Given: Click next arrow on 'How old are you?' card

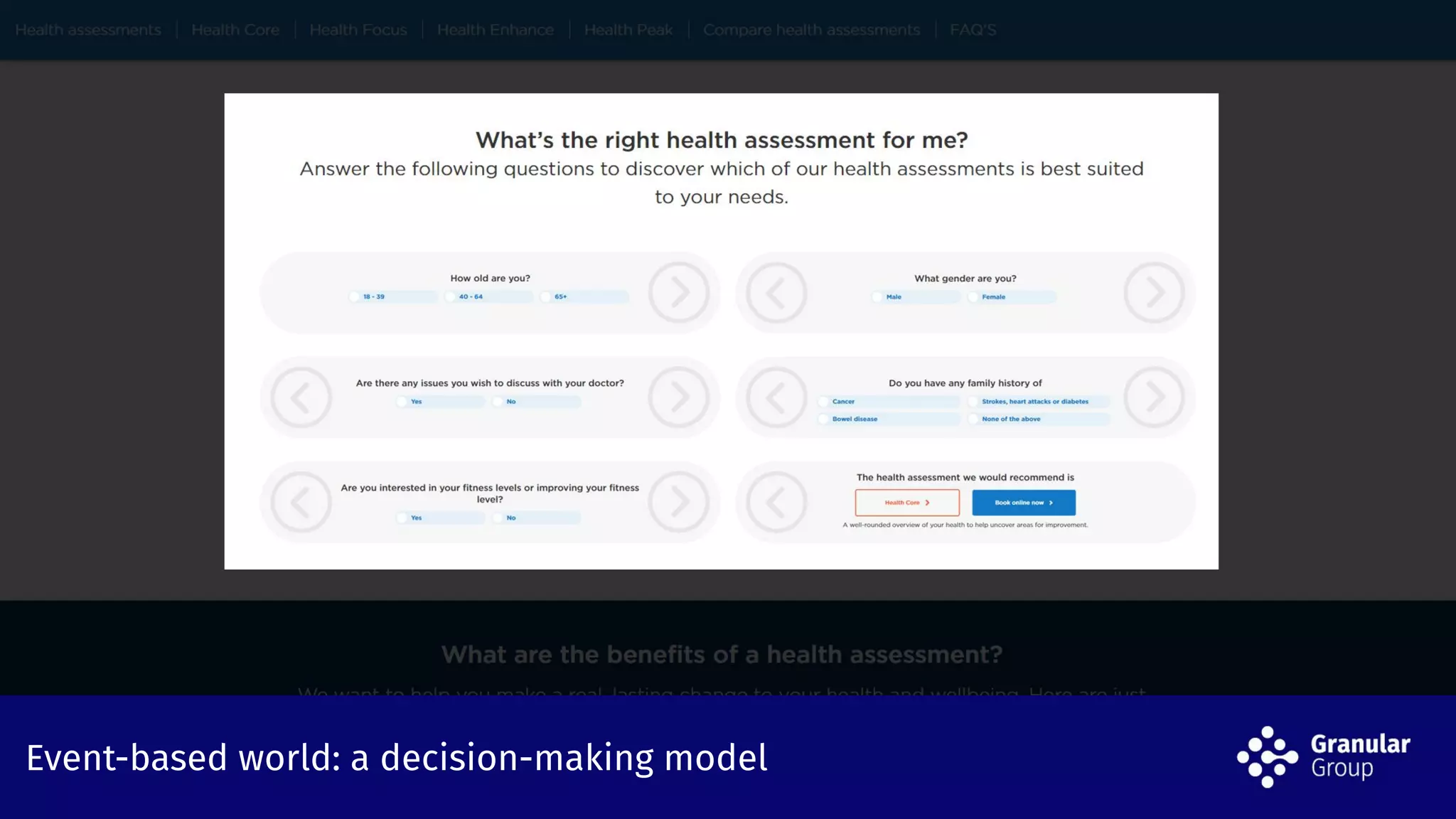Looking at the screenshot, I should (x=679, y=292).
